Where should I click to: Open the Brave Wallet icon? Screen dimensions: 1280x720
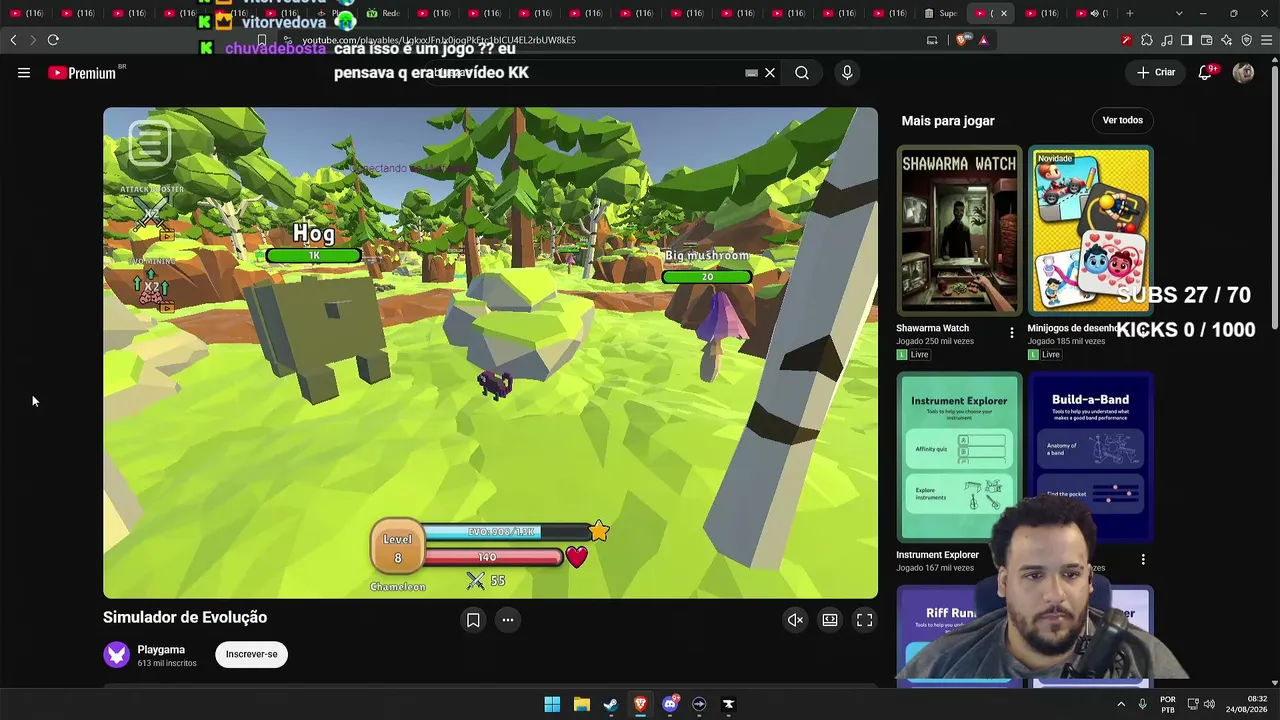[1207, 40]
